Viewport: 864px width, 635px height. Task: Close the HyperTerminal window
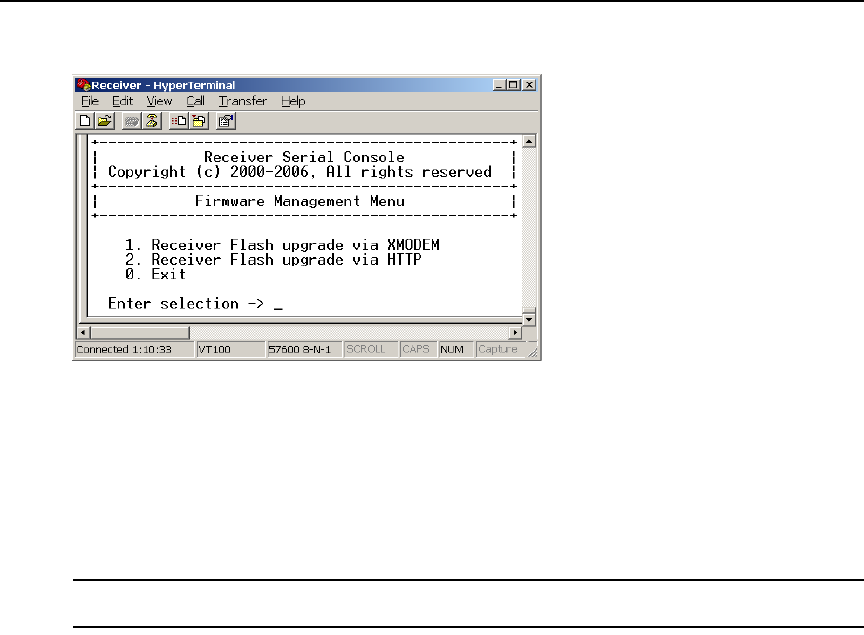(529, 85)
